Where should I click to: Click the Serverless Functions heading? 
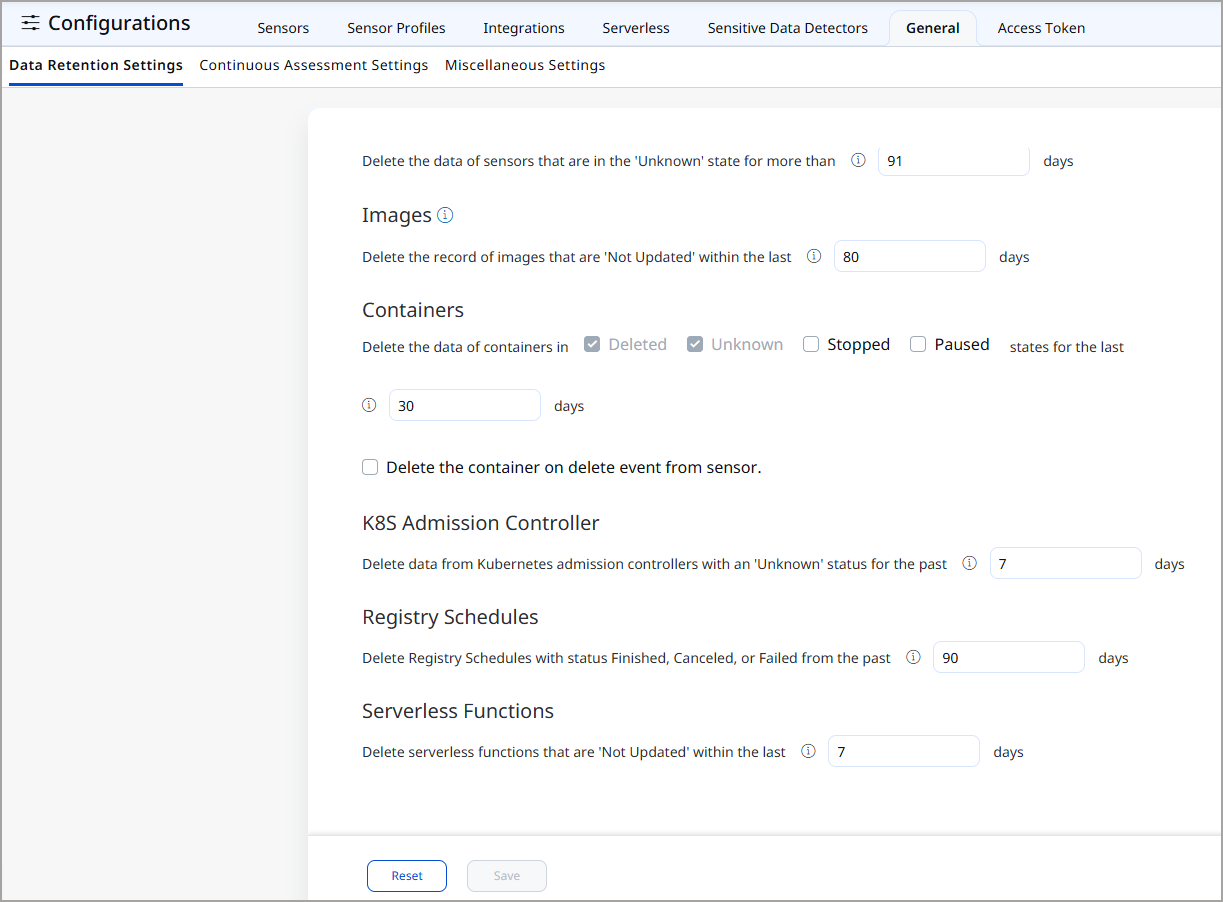[458, 710]
